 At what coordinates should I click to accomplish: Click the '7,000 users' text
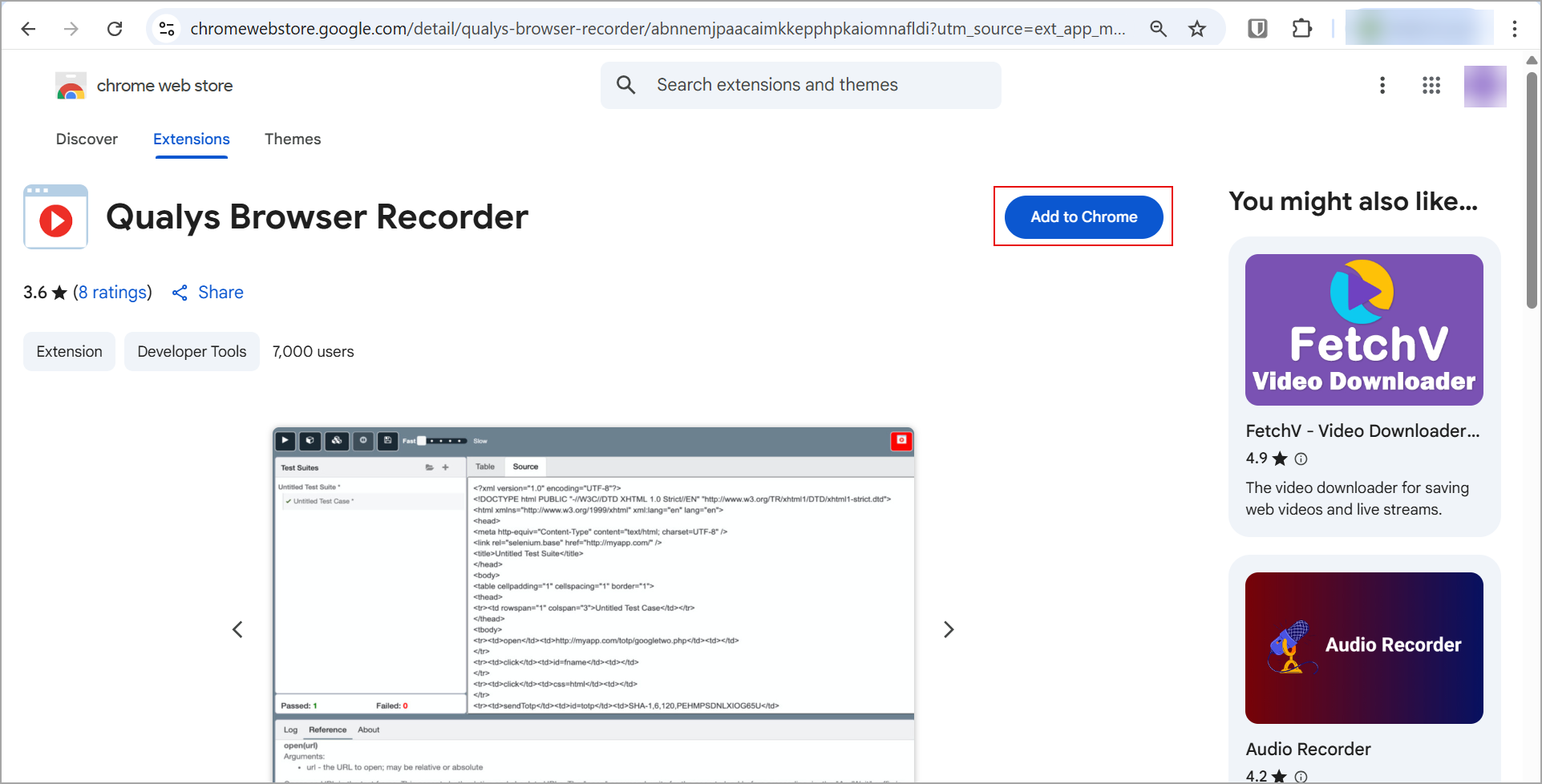[313, 352]
